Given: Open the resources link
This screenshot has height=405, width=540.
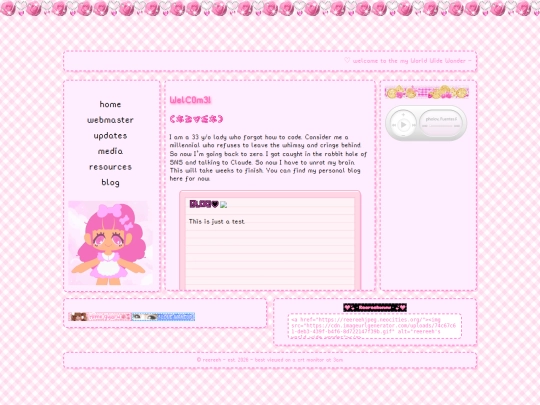Looking at the screenshot, I should (x=110, y=167).
